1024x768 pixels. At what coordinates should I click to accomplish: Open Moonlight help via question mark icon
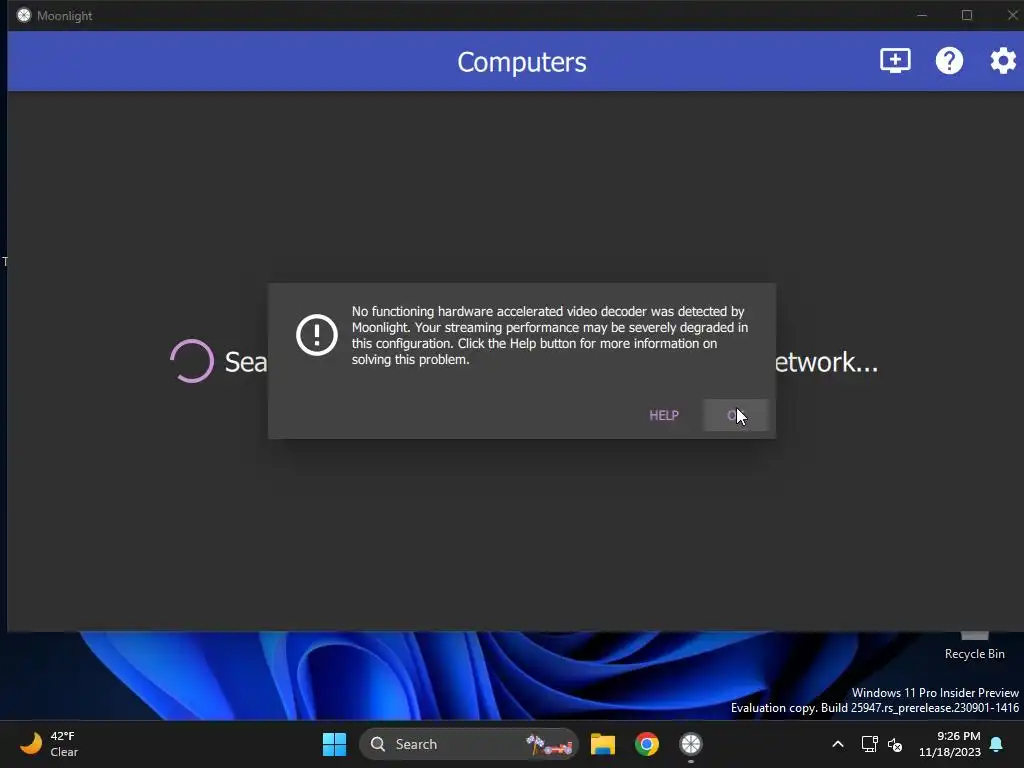tap(949, 61)
